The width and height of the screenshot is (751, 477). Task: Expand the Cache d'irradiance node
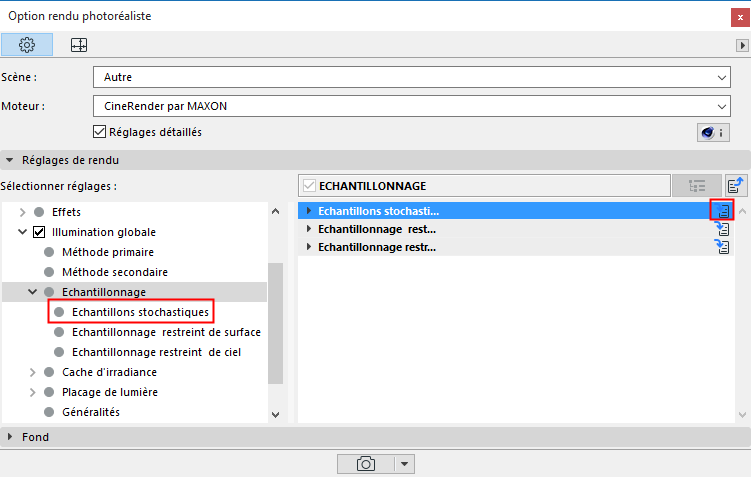33,372
